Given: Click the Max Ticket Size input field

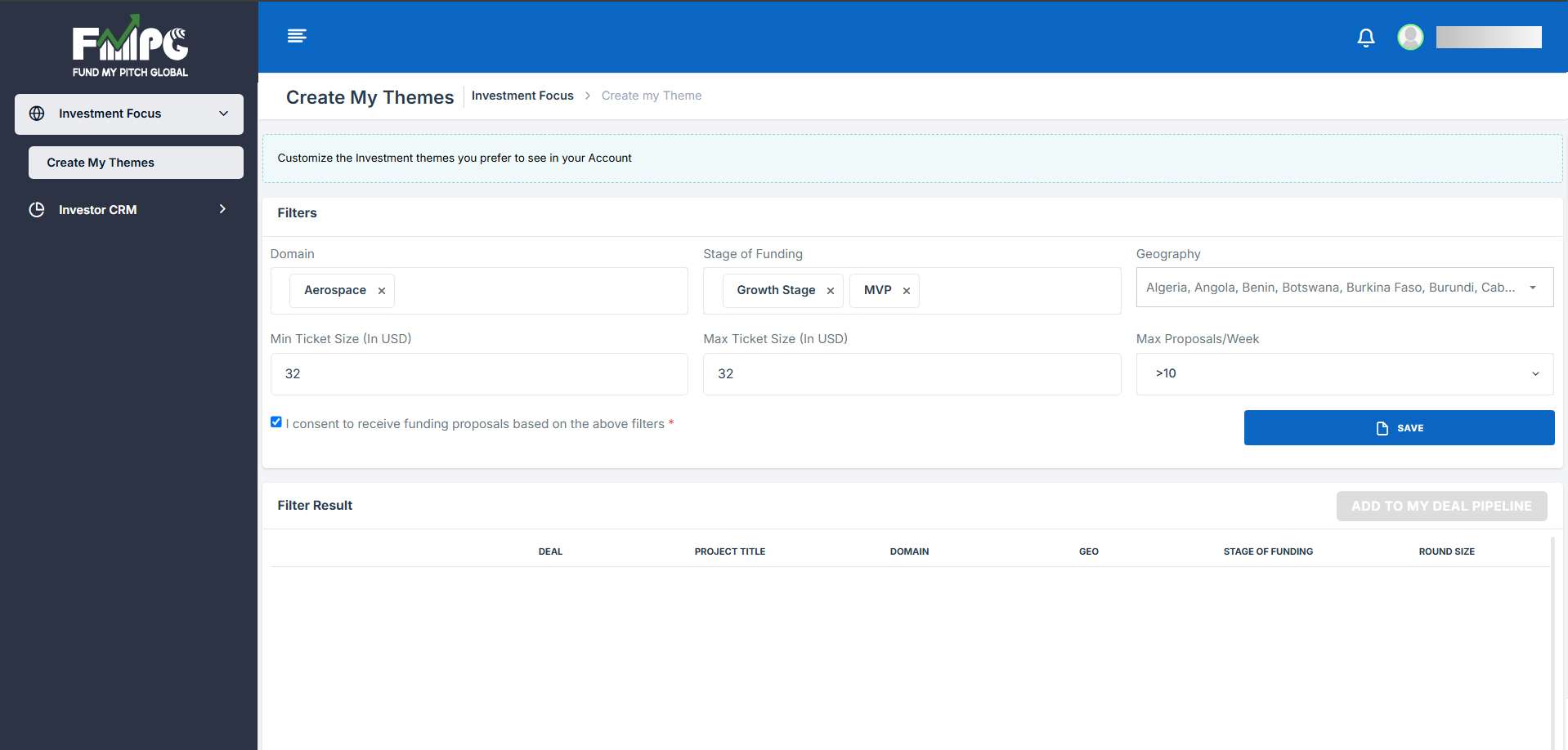Looking at the screenshot, I should point(911,374).
